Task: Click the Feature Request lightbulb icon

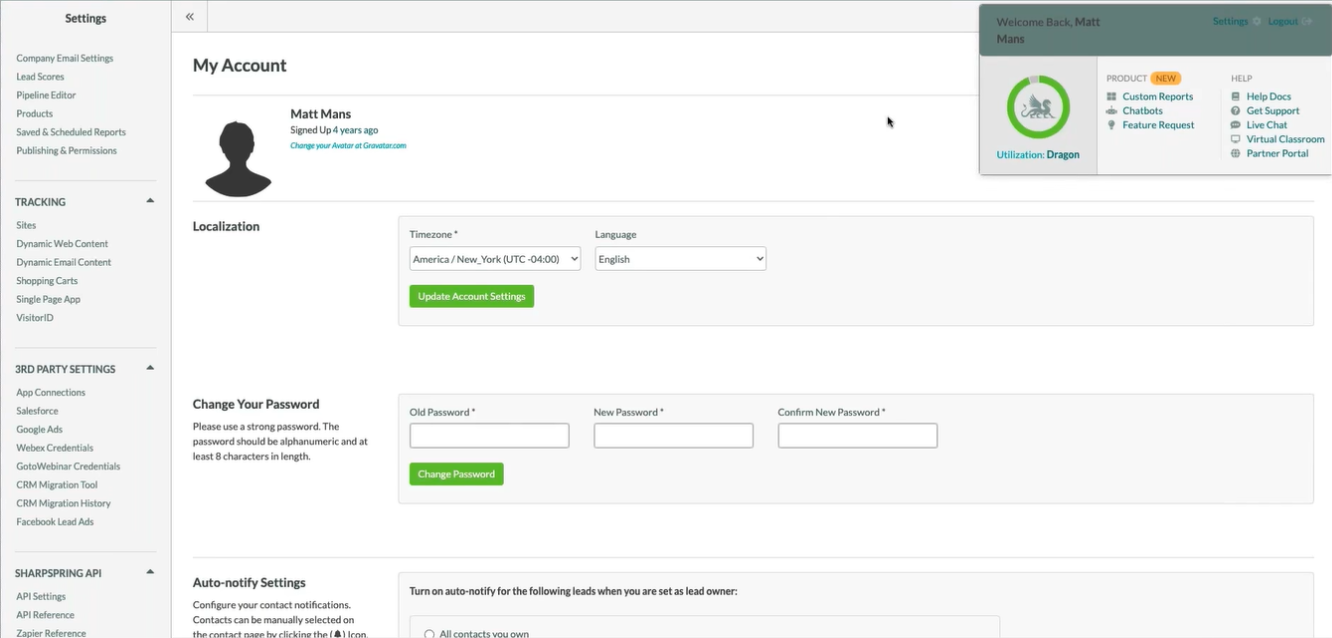Action: pos(1112,125)
